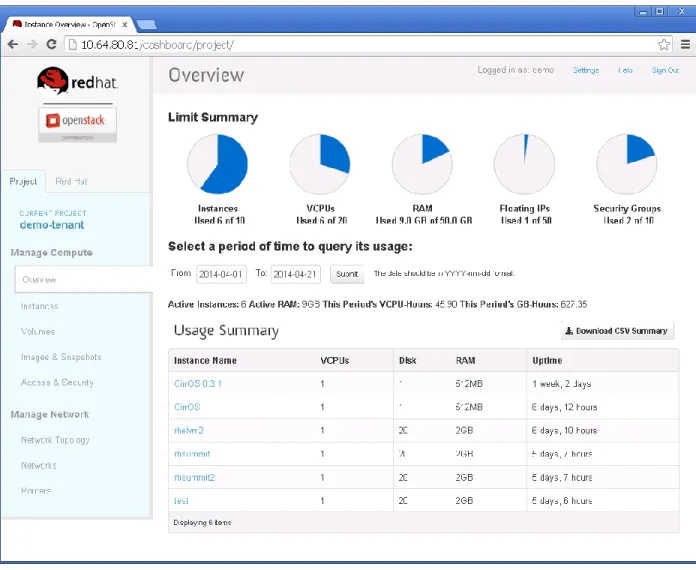Click the Manage Compute heading
696x570 pixels.
tap(51, 253)
